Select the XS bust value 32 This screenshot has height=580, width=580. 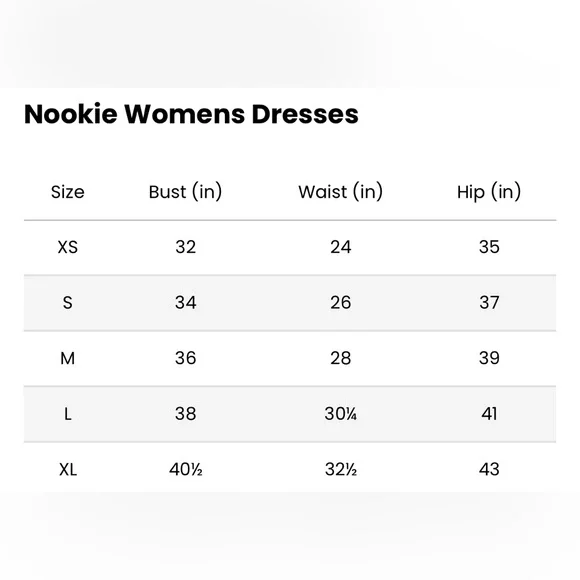pos(185,247)
